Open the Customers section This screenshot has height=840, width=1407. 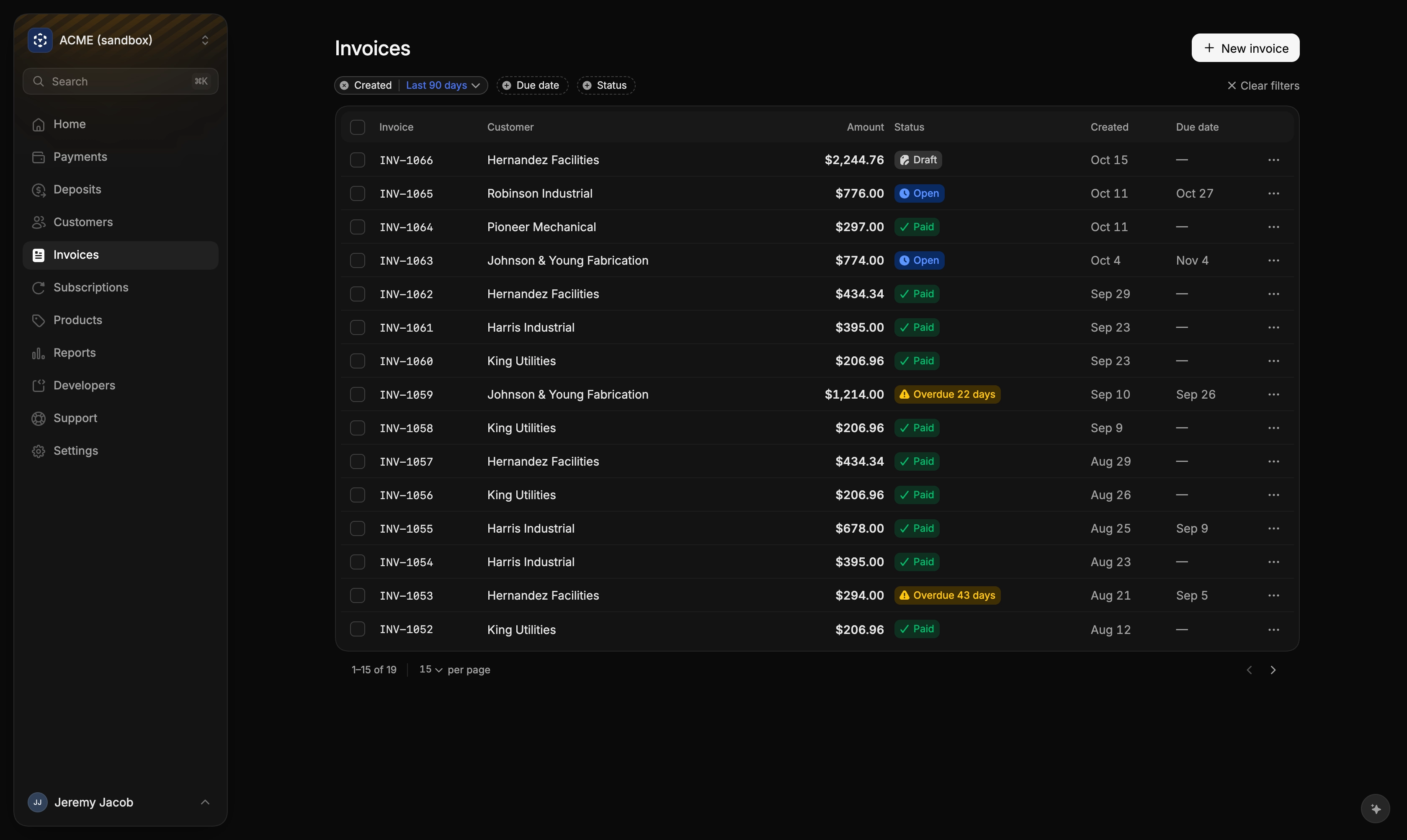[x=121, y=222]
